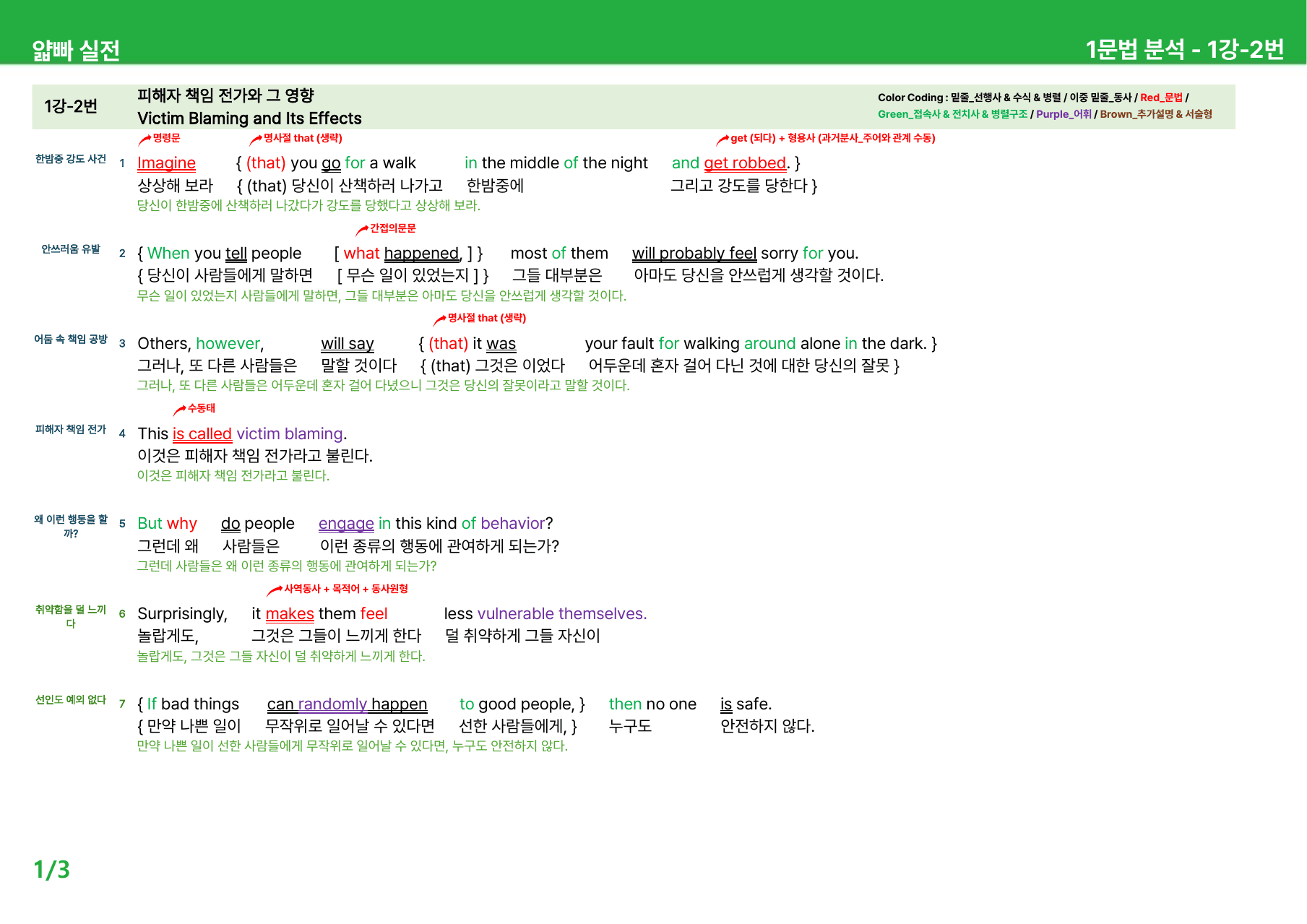Click the translation '덜 취약하게 그들 자신이'
Image resolution: width=1307 pixels, height=924 pixels.
[x=522, y=636]
